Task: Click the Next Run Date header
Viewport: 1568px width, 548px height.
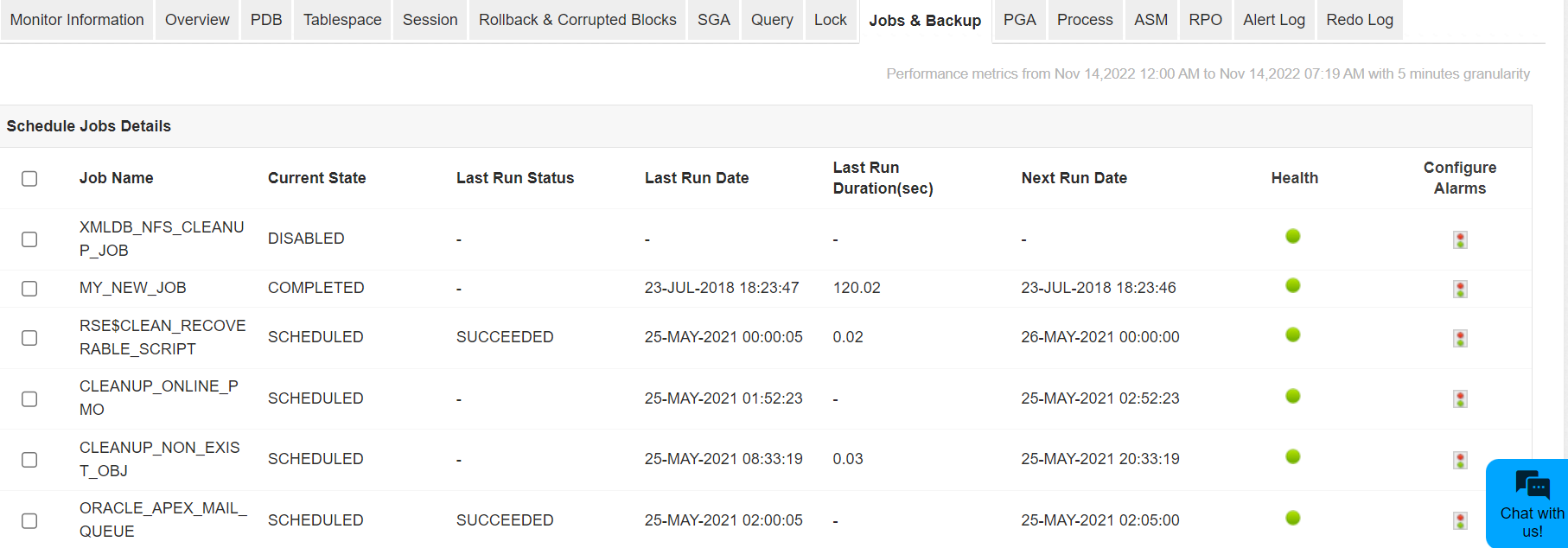Action: (1074, 178)
